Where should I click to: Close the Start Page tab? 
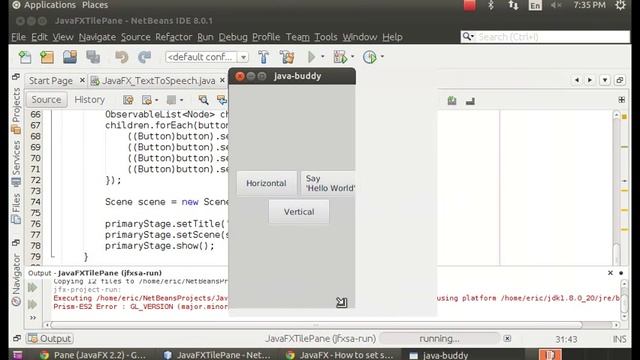pos(82,80)
